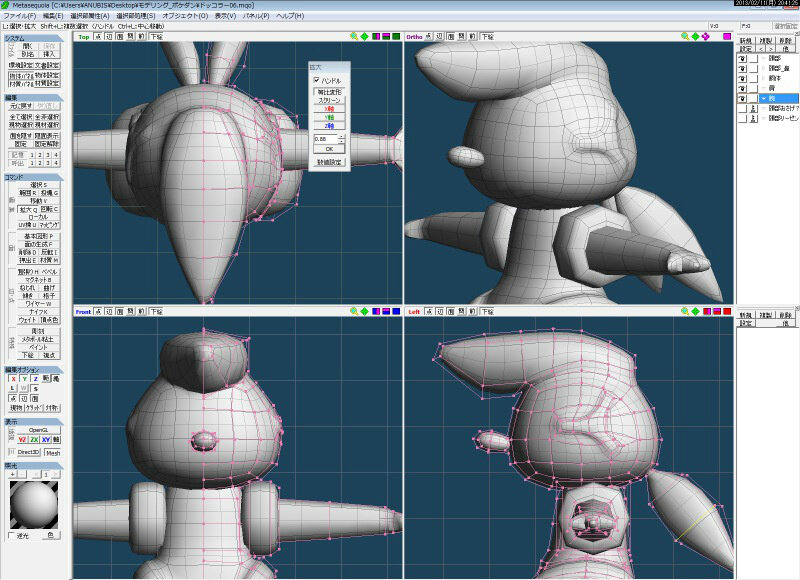Toggle the L local option button

[x=13, y=388]
